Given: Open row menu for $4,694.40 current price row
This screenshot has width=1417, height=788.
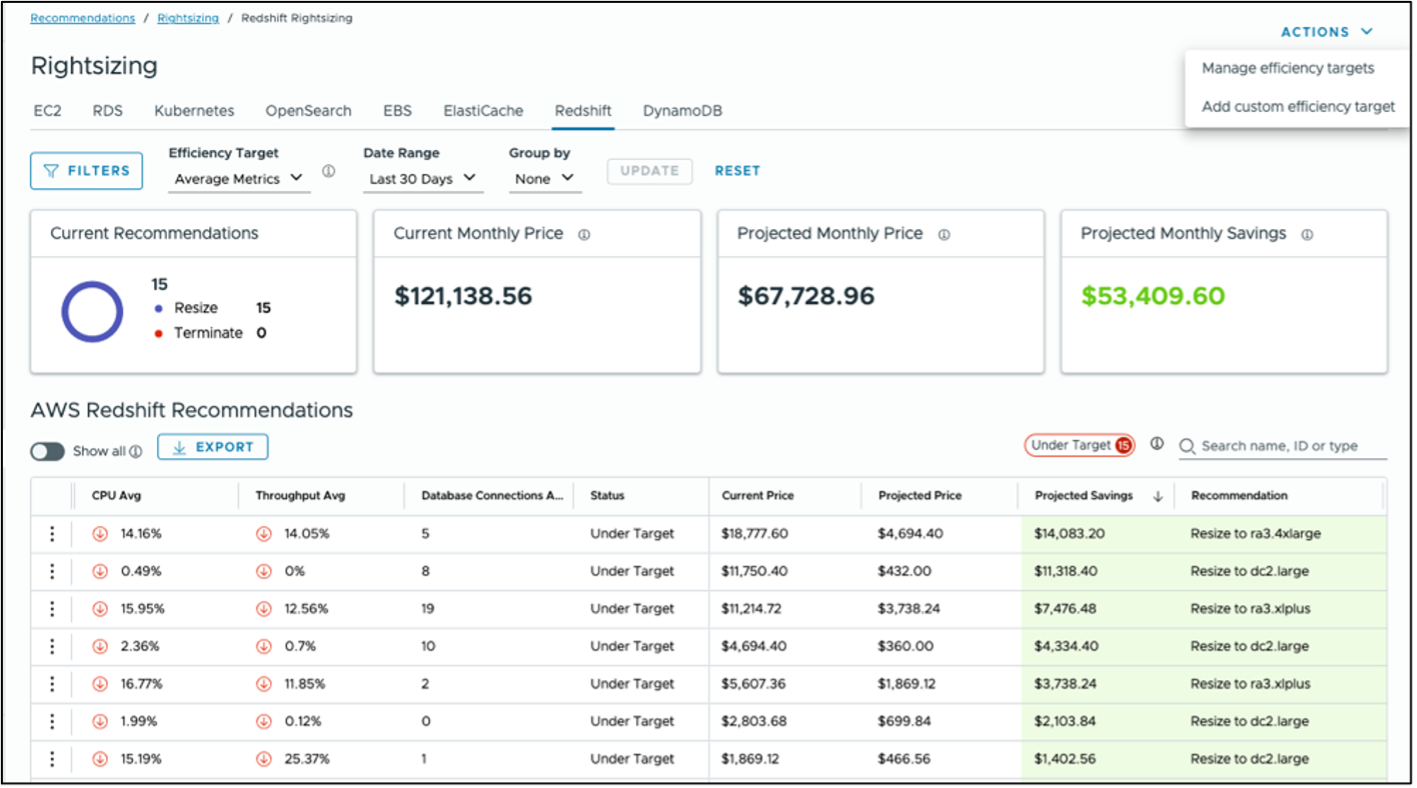Looking at the screenshot, I should (x=53, y=647).
